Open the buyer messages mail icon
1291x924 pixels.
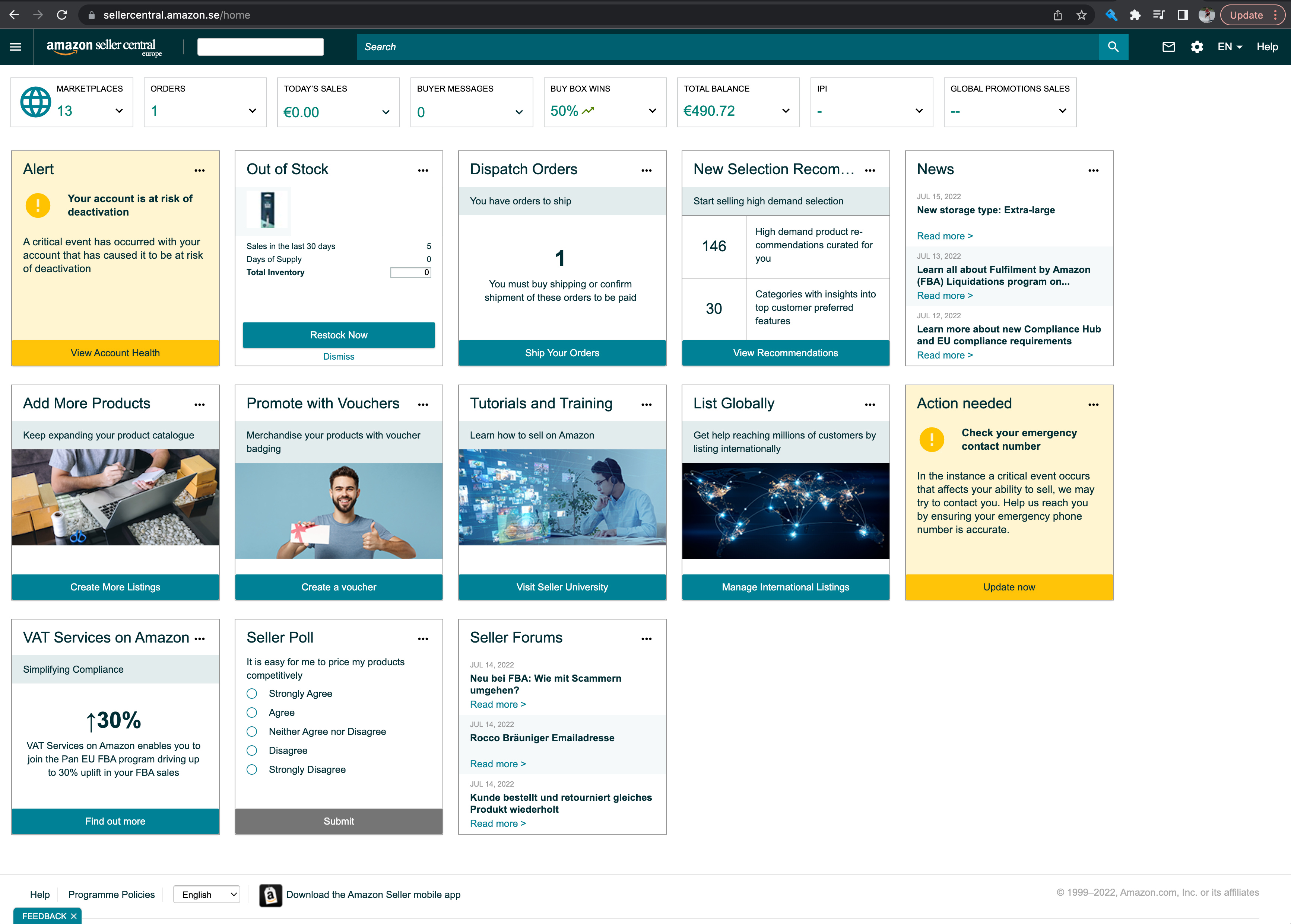tap(1168, 47)
